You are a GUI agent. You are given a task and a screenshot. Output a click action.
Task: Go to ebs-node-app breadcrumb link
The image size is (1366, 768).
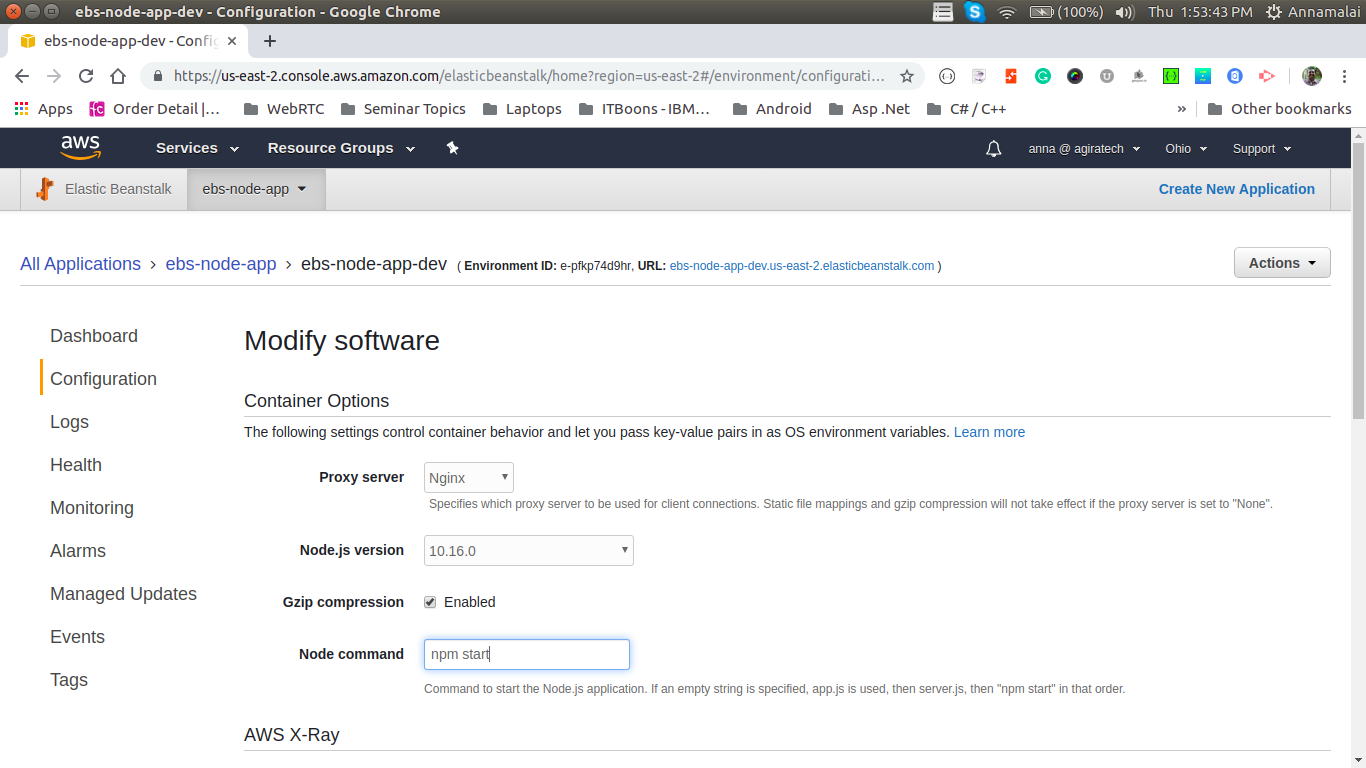coord(221,264)
